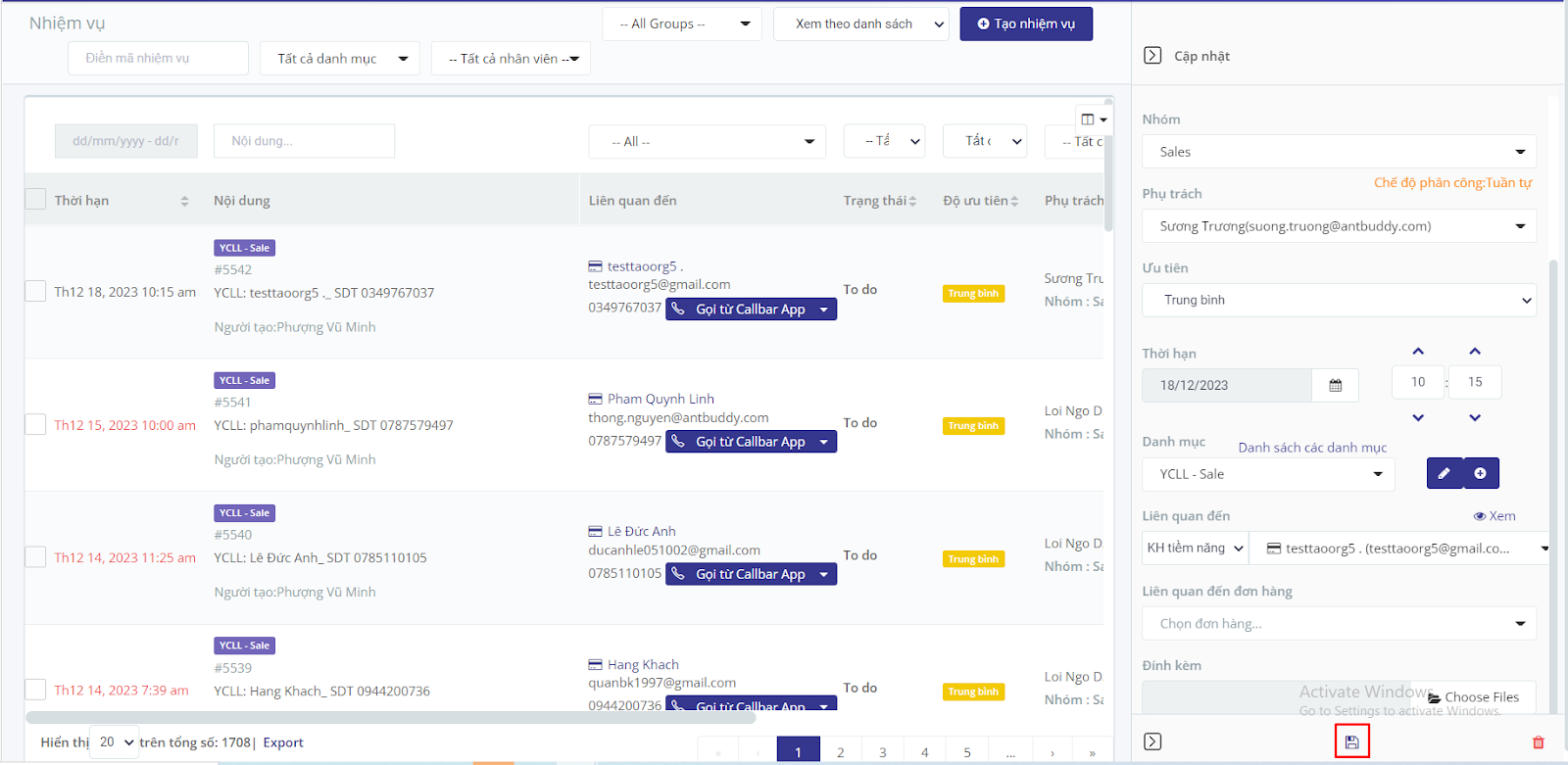Open Callbar dropdown arrow for testtaoorg5 row
Screen dimensions: 1568x765
[x=824, y=310]
